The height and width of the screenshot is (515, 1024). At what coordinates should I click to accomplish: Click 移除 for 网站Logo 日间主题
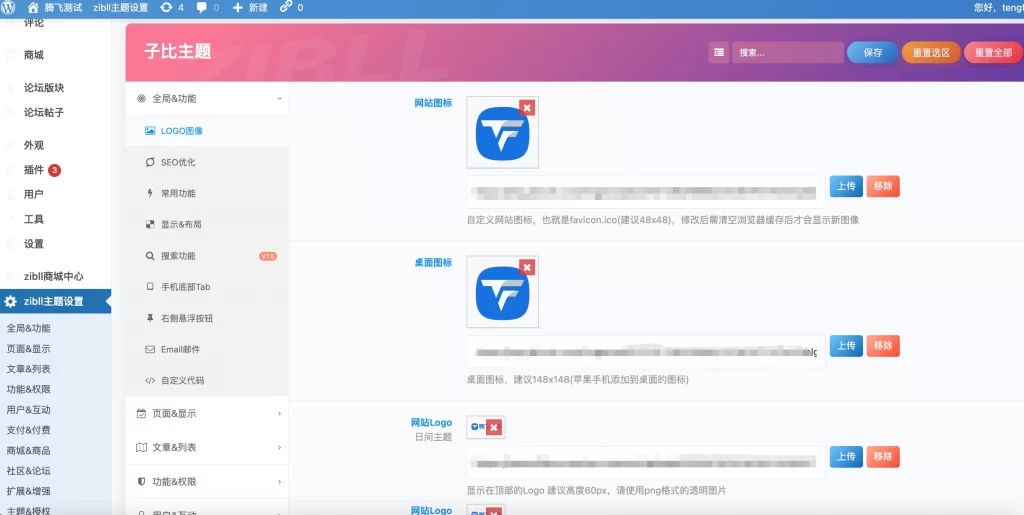[x=883, y=457]
